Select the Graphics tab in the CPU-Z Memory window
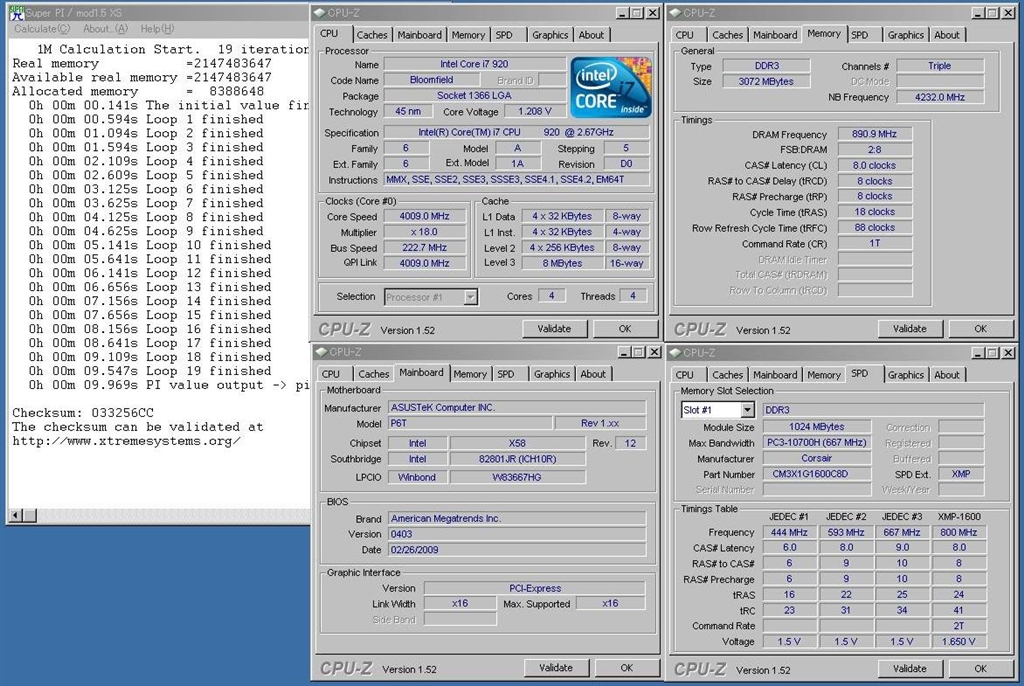The width and height of the screenshot is (1024, 686). tap(905, 35)
